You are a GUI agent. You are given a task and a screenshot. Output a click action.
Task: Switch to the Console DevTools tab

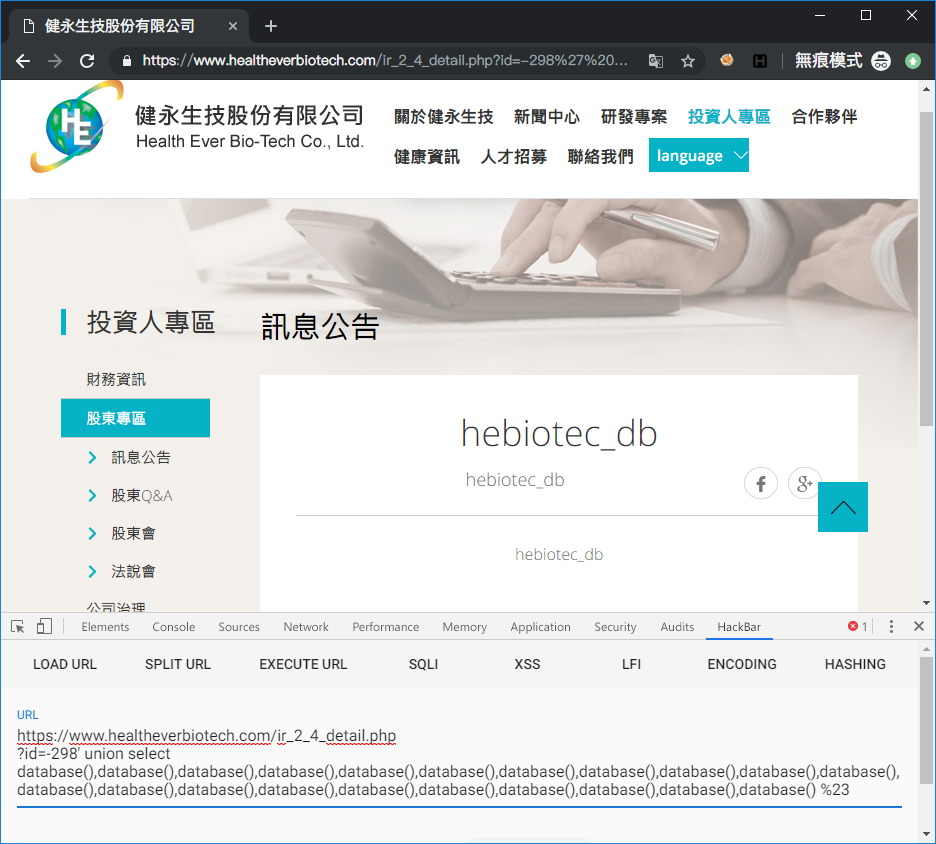coord(174,627)
